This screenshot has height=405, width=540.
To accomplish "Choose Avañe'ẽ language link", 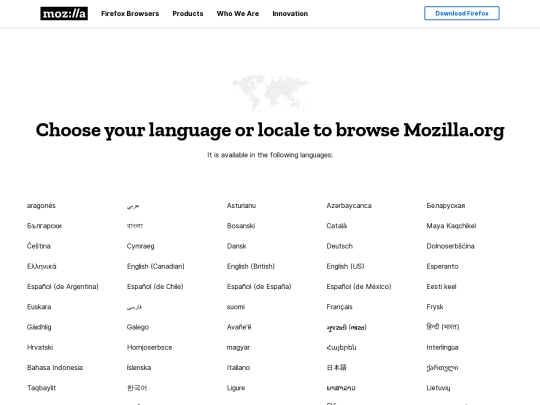I will tap(239, 327).
